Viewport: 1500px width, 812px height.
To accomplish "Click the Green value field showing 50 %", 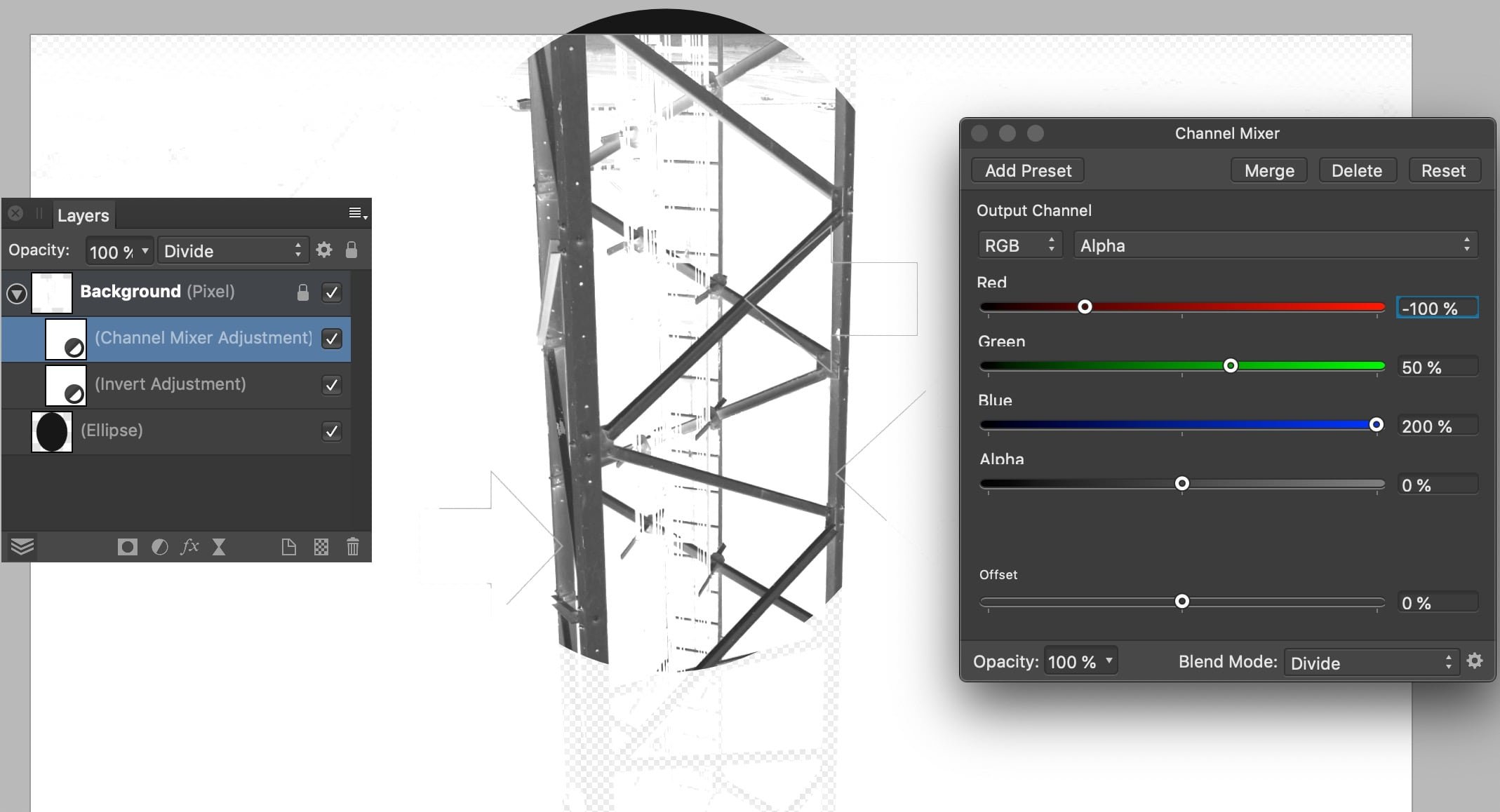I will [x=1437, y=367].
